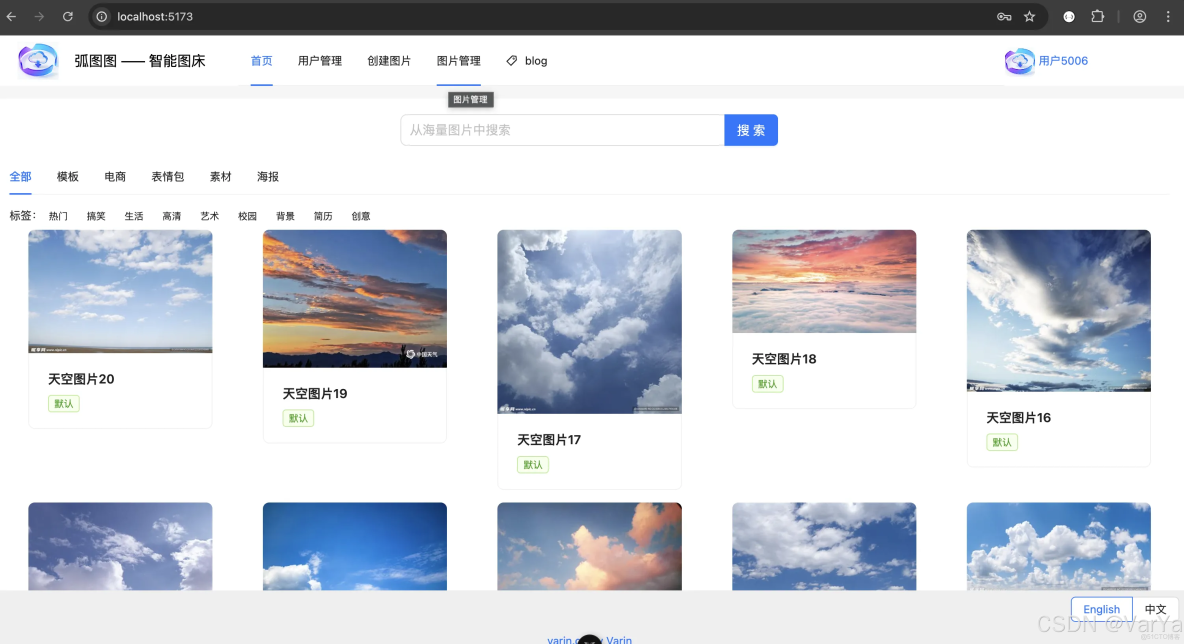Toggle the 热门 tag filter
Image resolution: width=1184 pixels, height=644 pixels.
click(x=57, y=215)
